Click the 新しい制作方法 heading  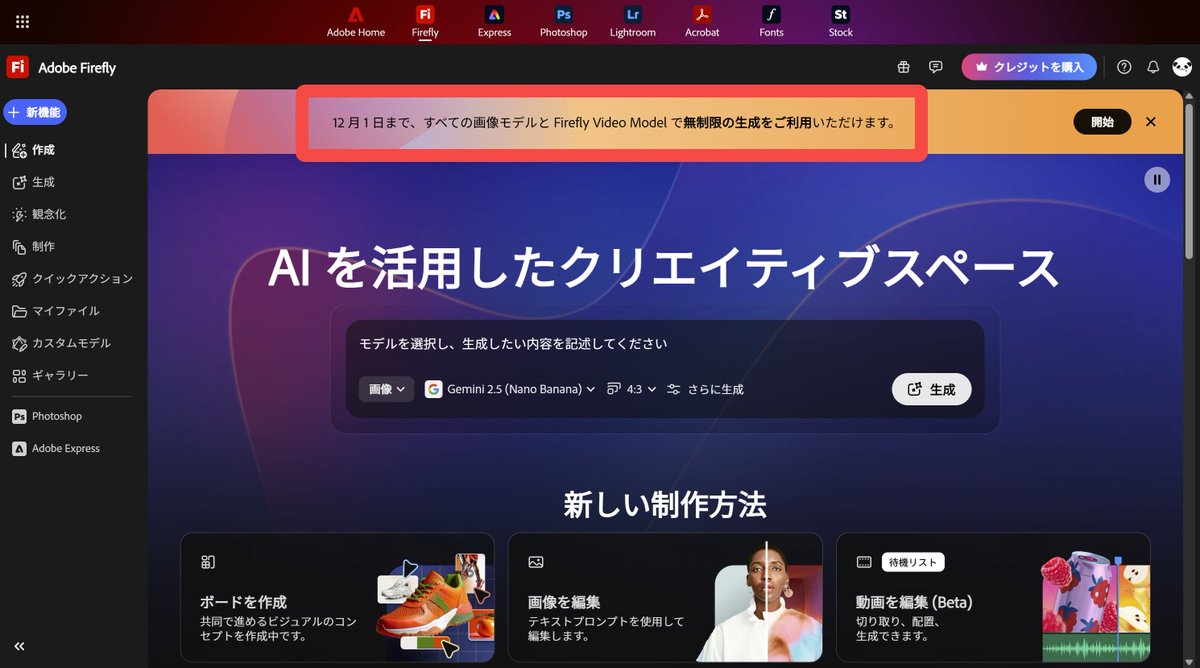tap(665, 505)
